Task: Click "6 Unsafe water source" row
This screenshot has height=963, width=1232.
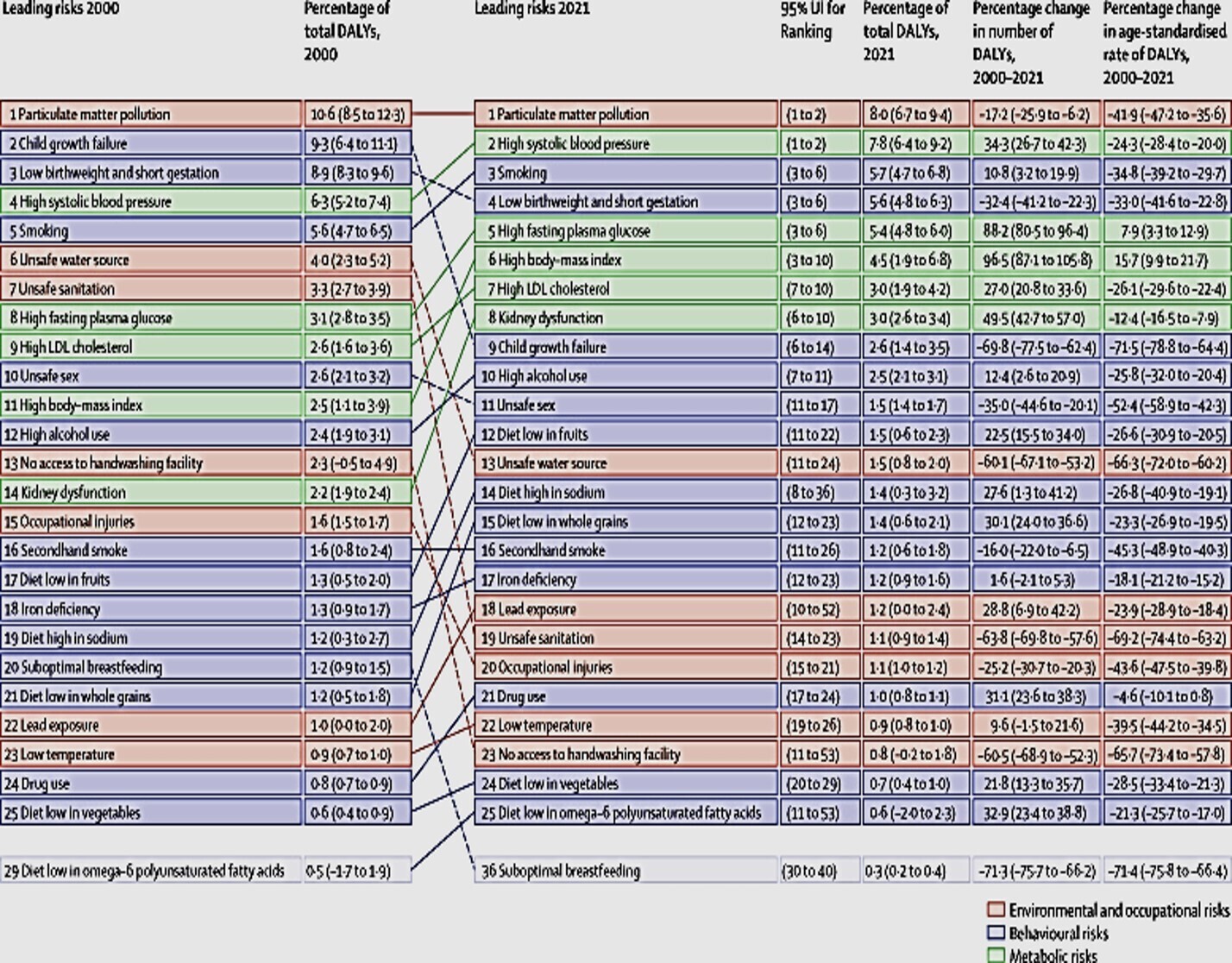Action: coord(151,260)
